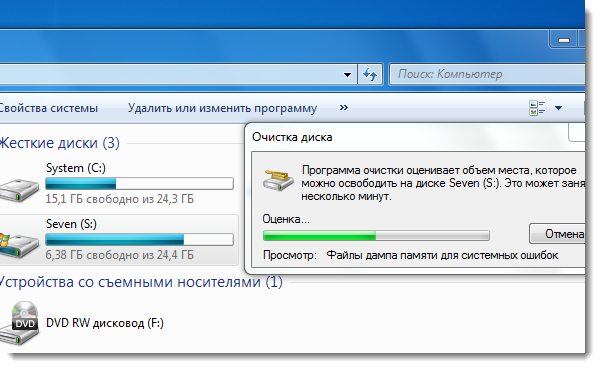The height and width of the screenshot is (368, 600).
Task: Click the change view icon in toolbar
Action: (537, 108)
